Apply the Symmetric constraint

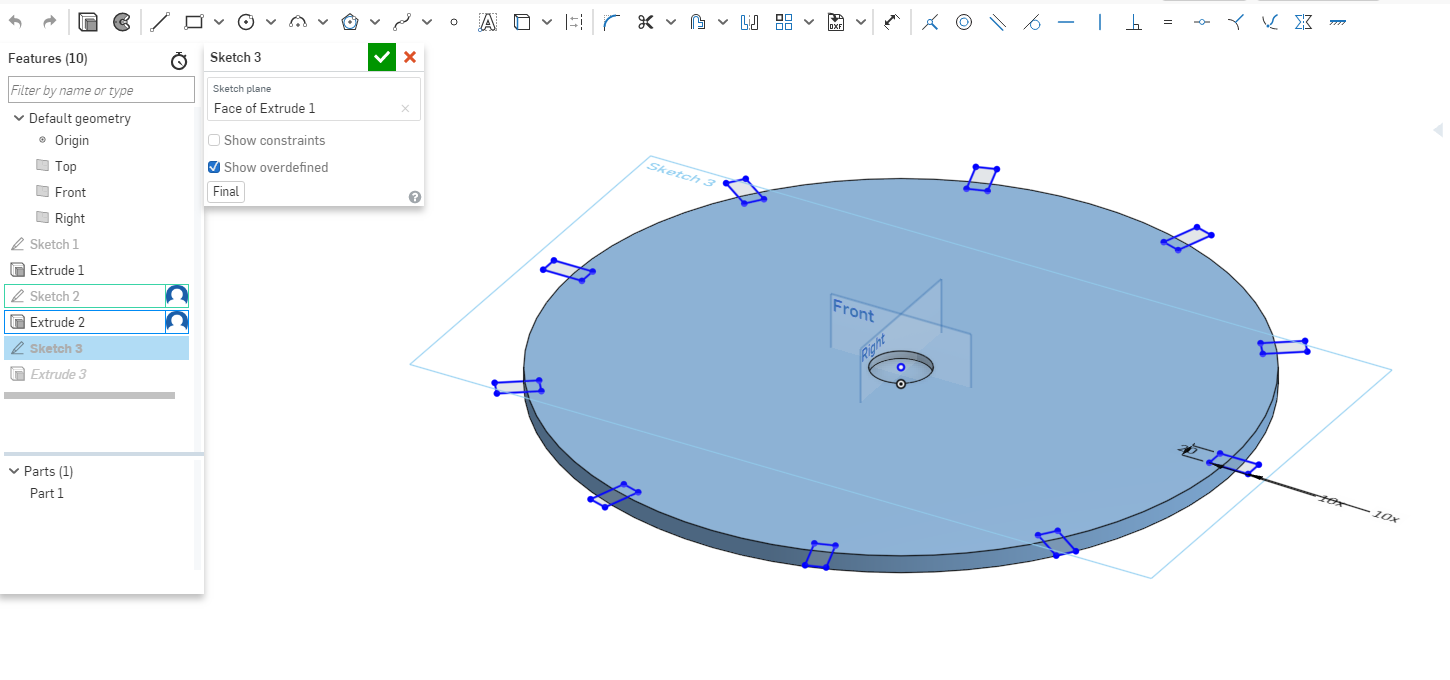(x=1303, y=21)
